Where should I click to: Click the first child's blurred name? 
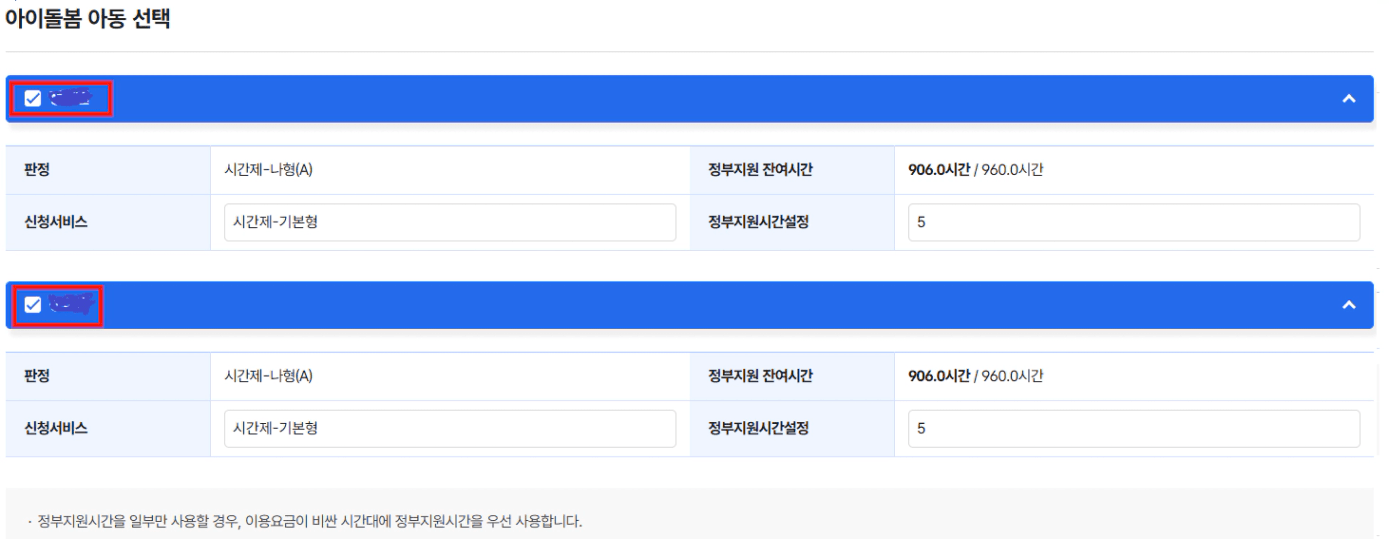pos(70,98)
